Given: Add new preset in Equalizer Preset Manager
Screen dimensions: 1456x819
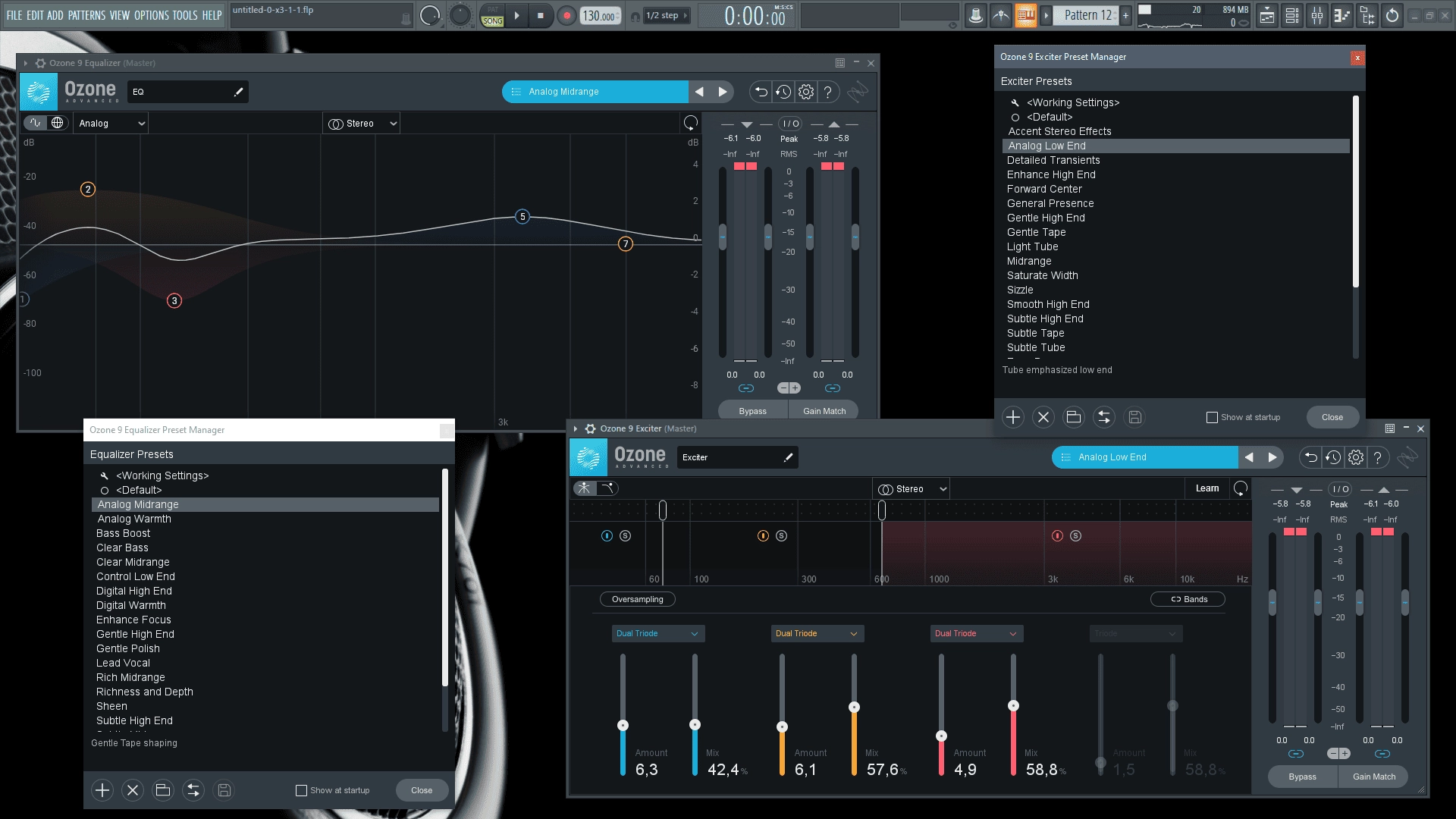Looking at the screenshot, I should pos(102,790).
